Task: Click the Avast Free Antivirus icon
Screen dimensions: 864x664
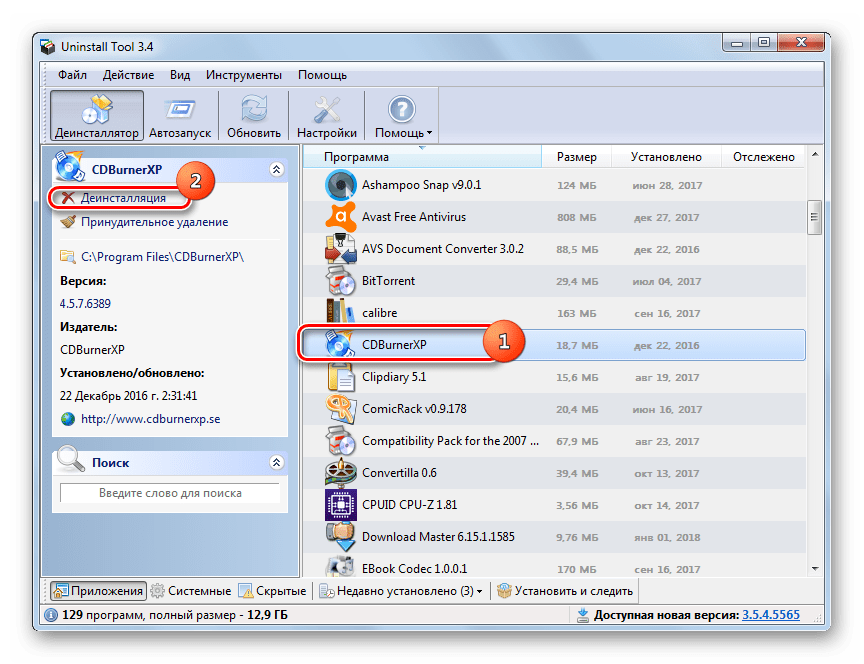Action: point(341,217)
